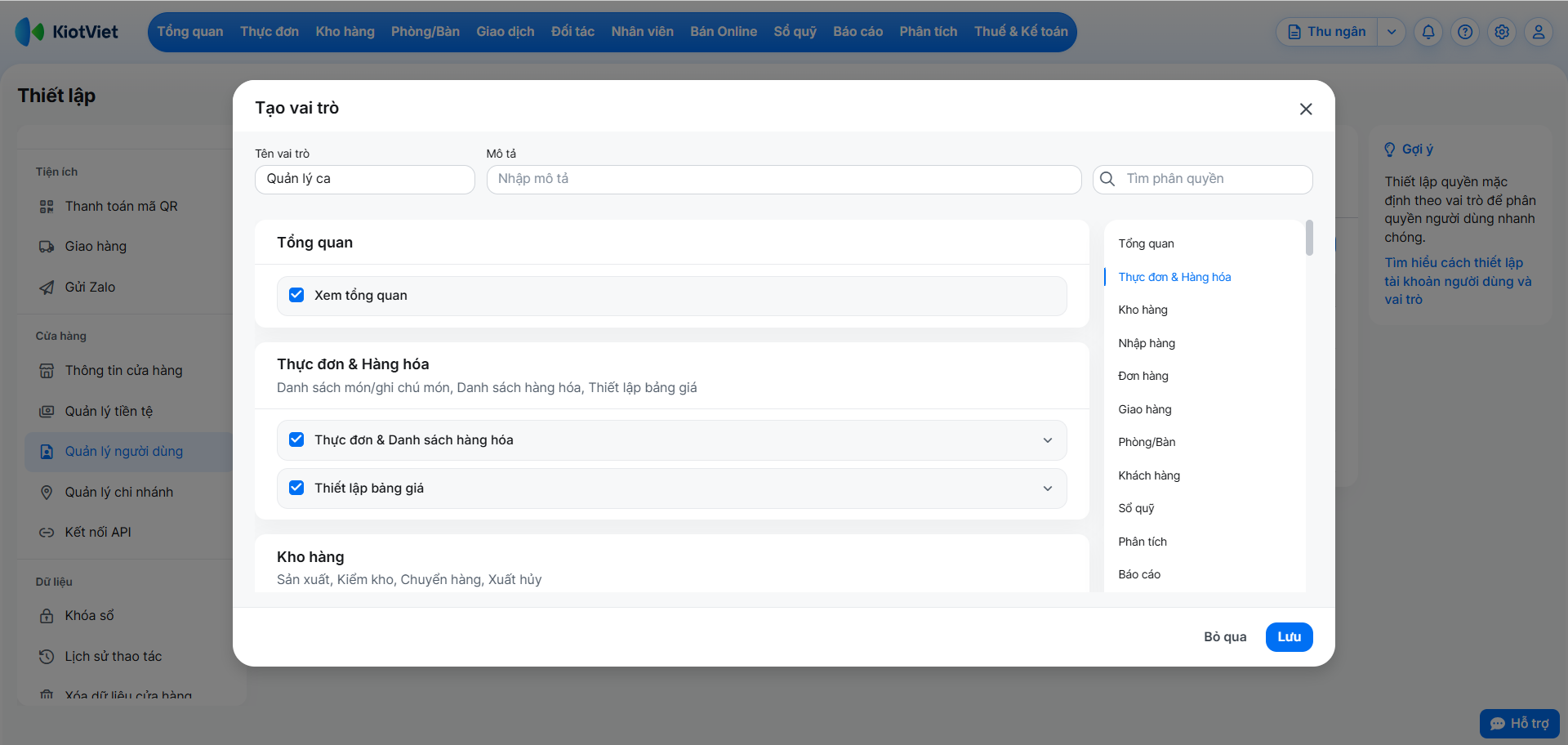Open the Đối tác top menu
This screenshot has width=1568, height=745.
[x=573, y=32]
